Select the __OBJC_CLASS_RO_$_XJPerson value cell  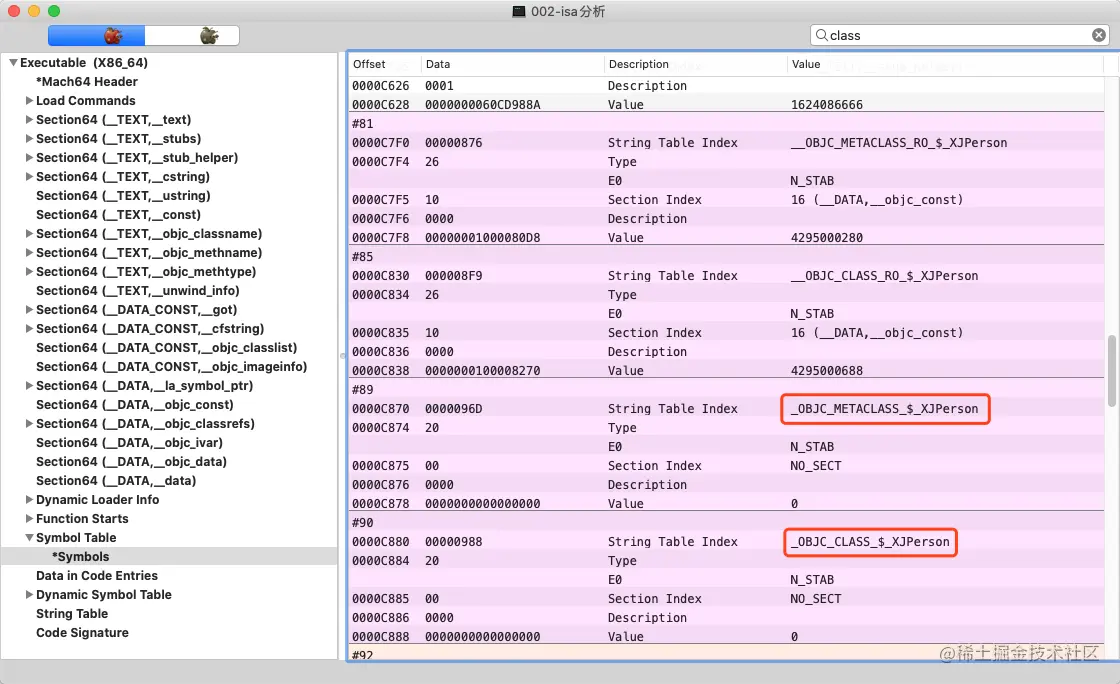pyautogui.click(x=884, y=276)
